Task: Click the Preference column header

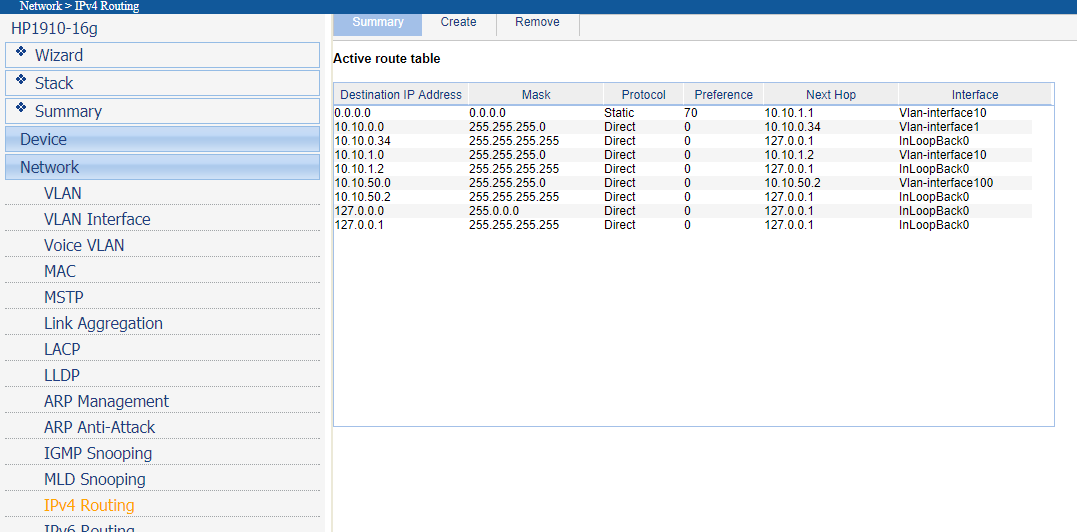Action: point(723,95)
